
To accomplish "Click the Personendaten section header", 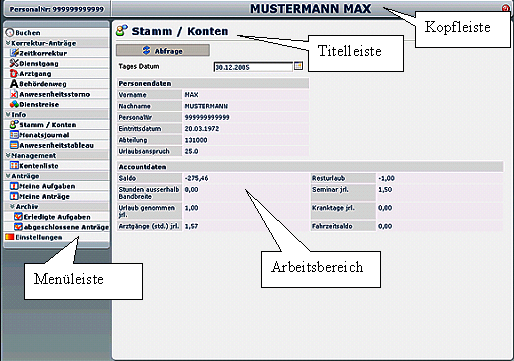I will 213,83.
